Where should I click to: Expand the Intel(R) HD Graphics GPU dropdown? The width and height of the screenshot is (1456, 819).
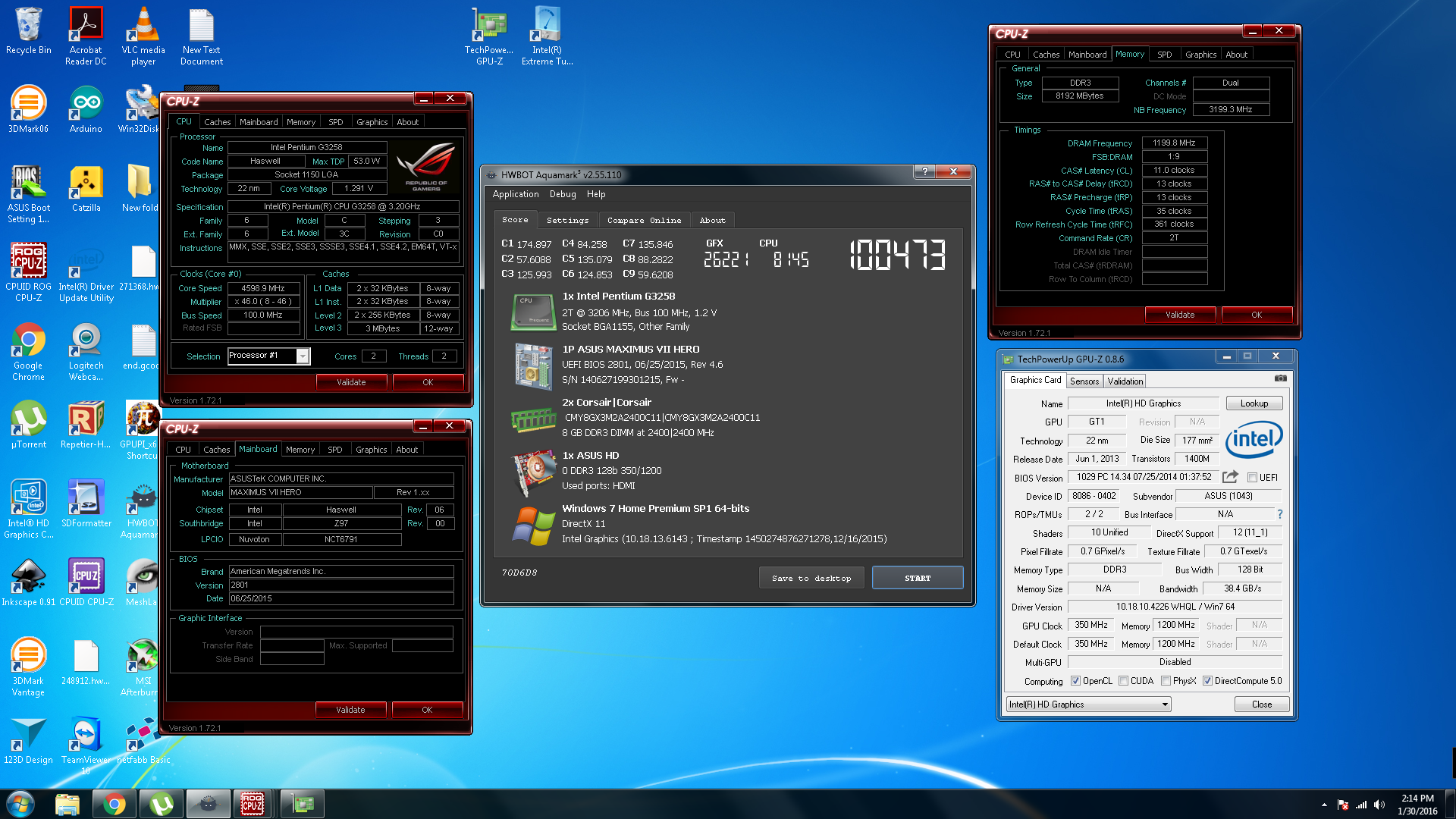click(1165, 704)
